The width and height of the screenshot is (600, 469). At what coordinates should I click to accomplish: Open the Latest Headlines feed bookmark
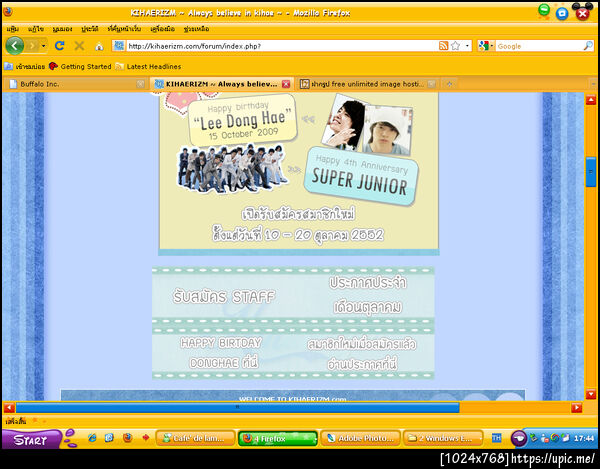click(x=148, y=67)
